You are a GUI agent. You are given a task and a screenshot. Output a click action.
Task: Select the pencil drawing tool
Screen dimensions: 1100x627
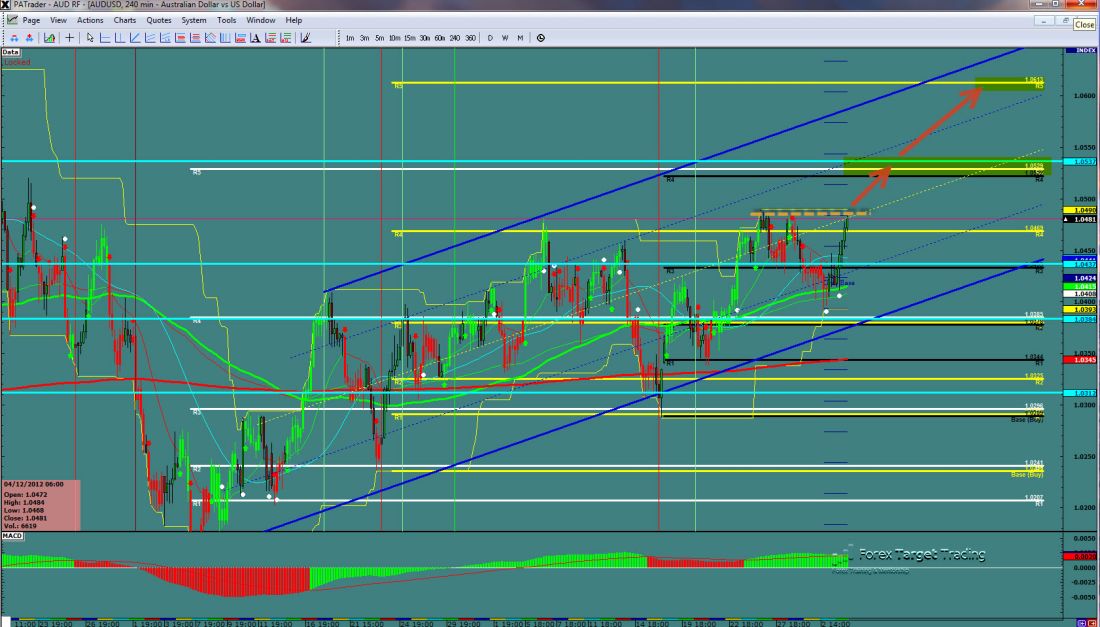coord(305,38)
